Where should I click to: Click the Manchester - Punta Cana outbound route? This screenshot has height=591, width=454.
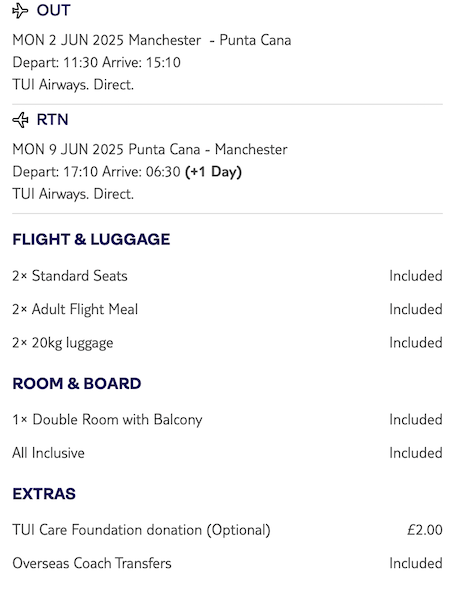tap(210, 40)
